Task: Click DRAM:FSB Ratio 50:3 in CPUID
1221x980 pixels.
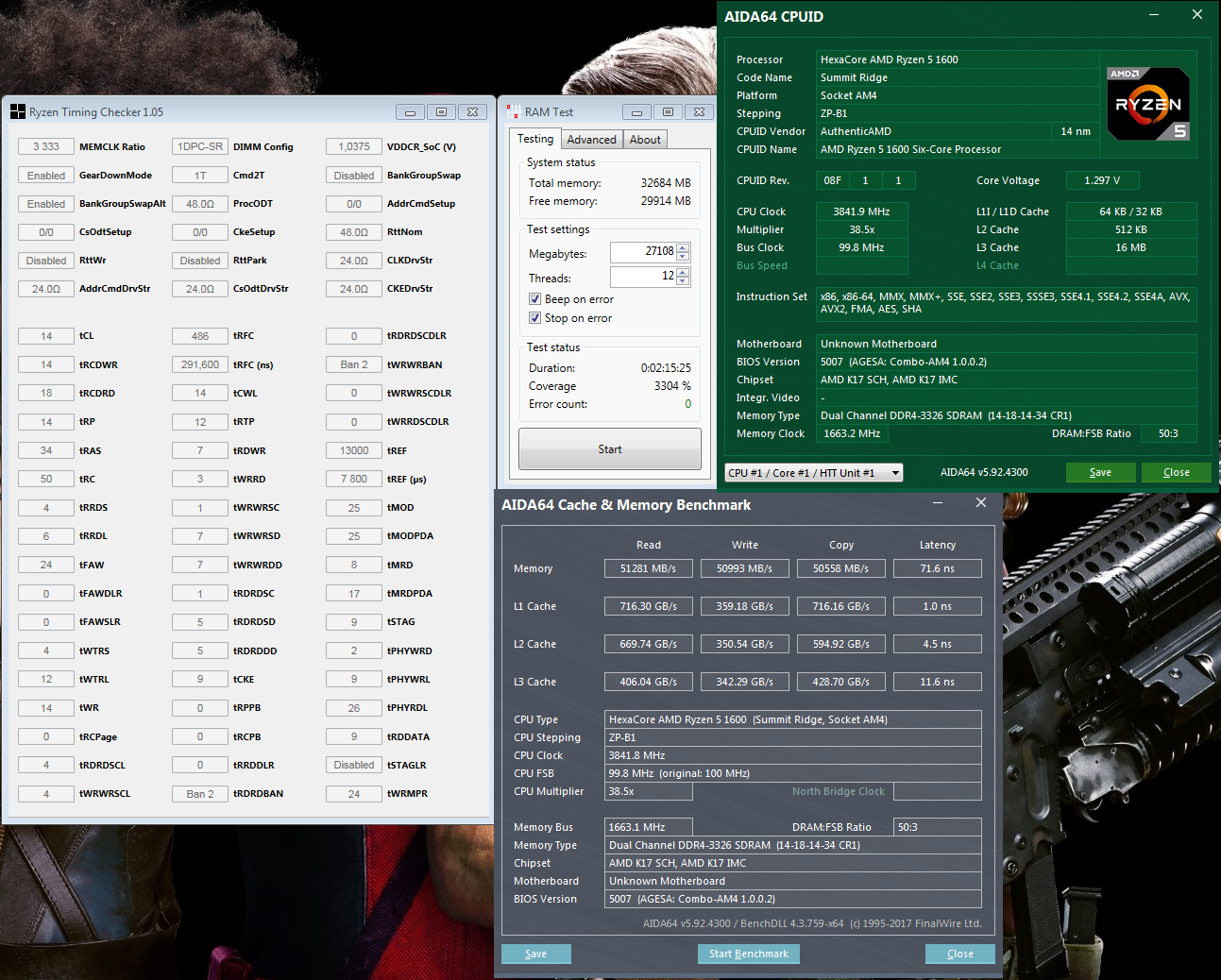Action: pyautogui.click(x=1168, y=433)
